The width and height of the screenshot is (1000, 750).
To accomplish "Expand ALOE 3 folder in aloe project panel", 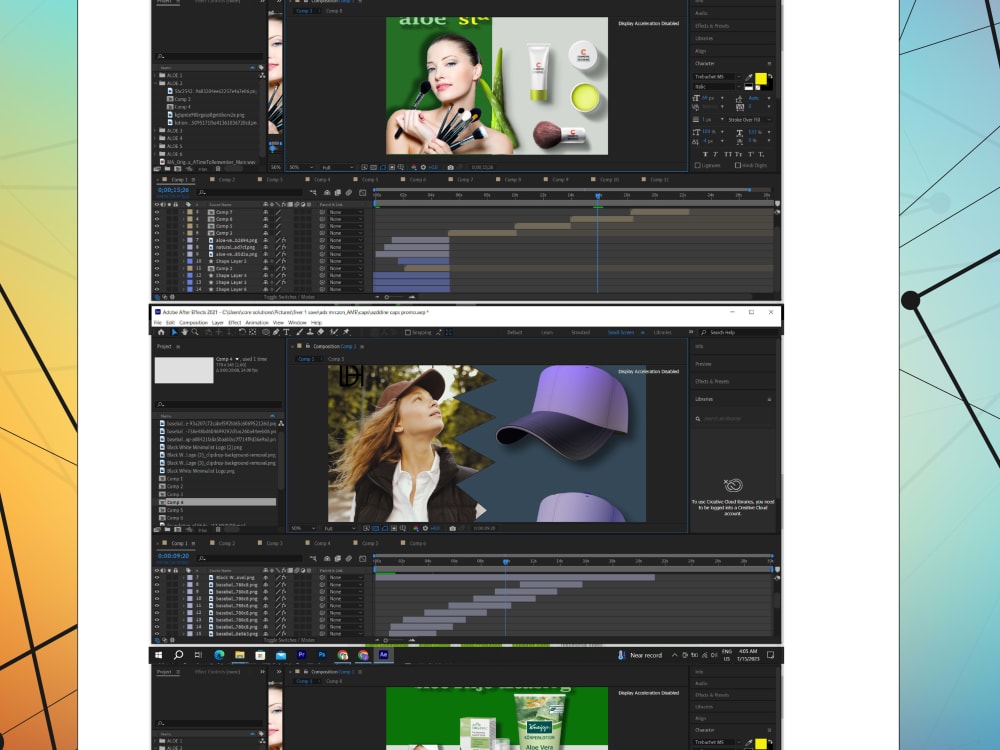I will pos(155,130).
